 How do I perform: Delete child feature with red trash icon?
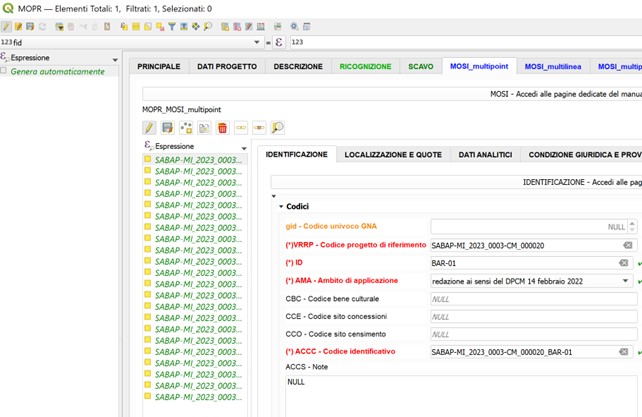[222, 128]
